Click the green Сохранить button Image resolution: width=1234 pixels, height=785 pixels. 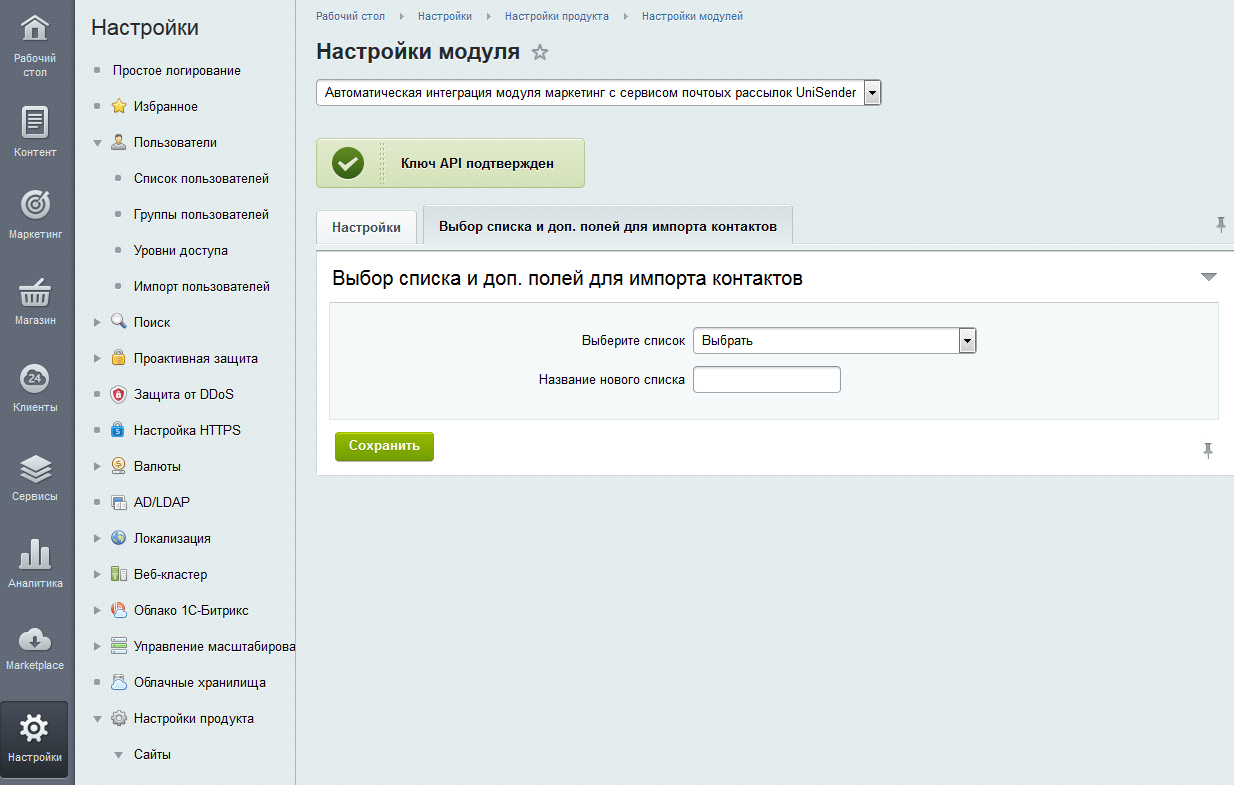point(384,446)
